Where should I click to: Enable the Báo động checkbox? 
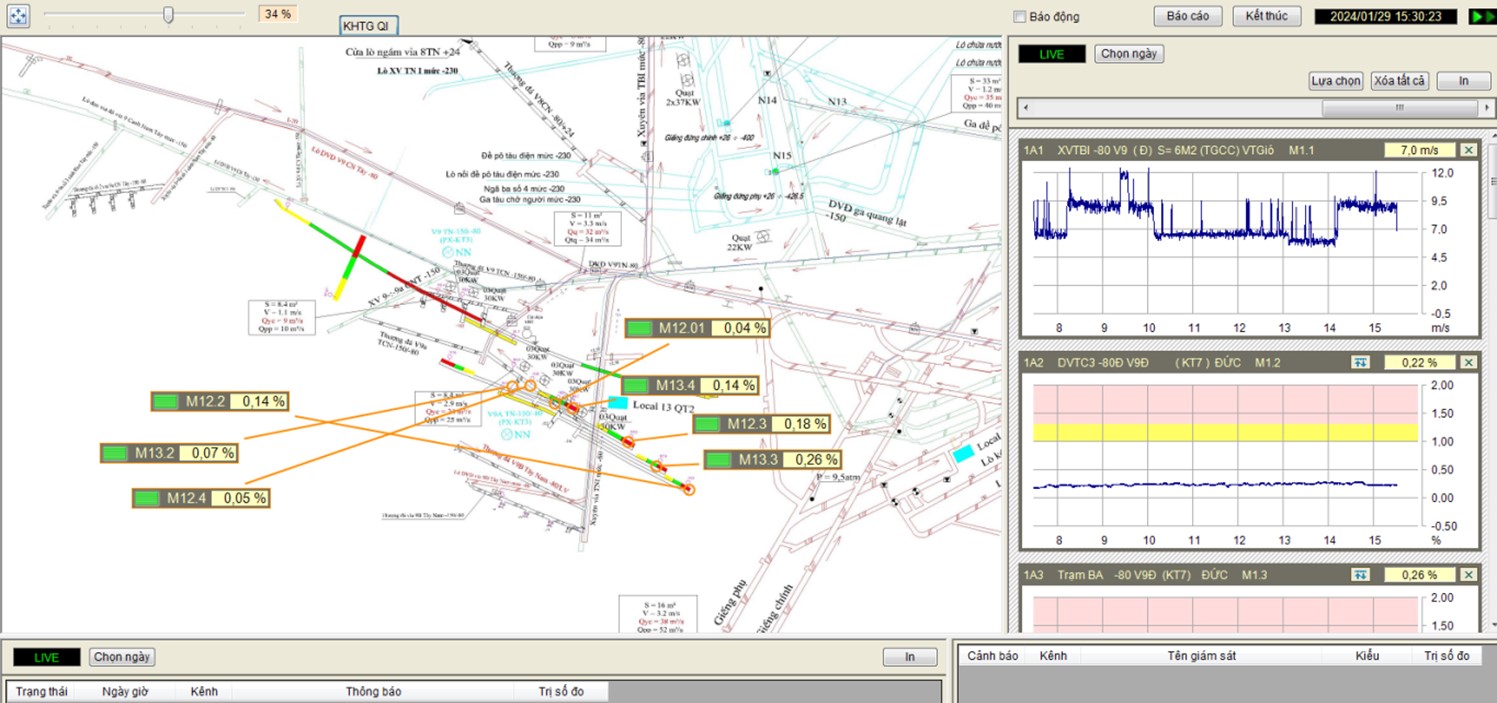coord(1020,17)
